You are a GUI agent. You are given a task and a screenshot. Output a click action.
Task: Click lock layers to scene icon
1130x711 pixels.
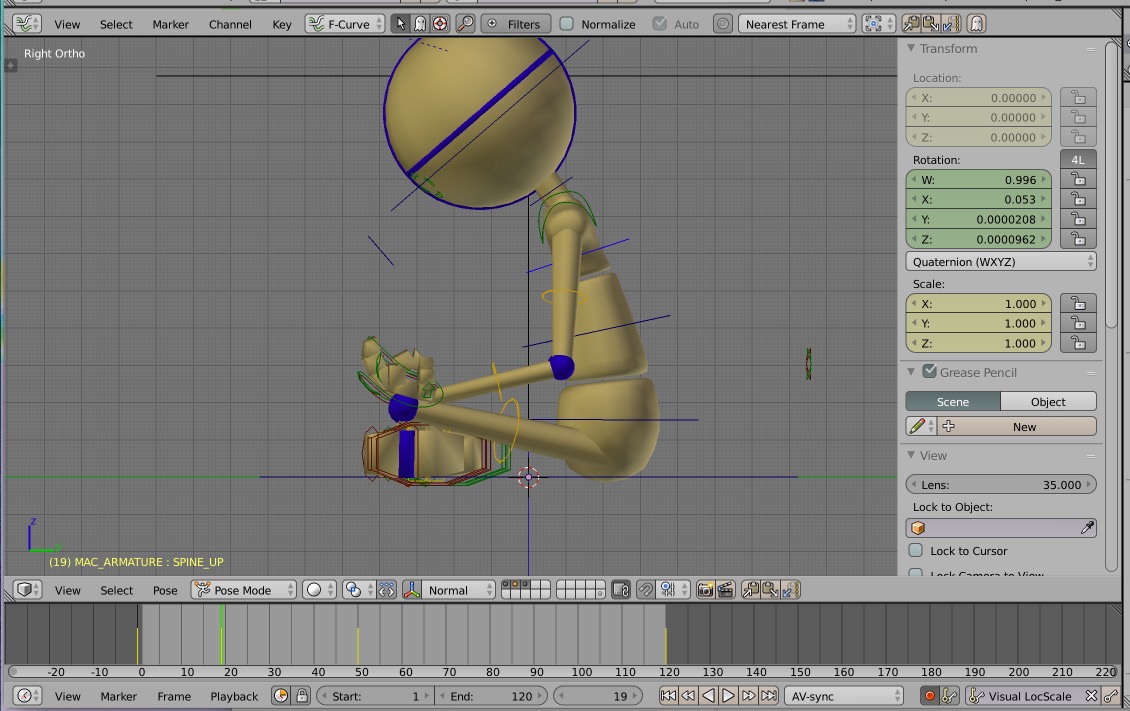point(620,590)
